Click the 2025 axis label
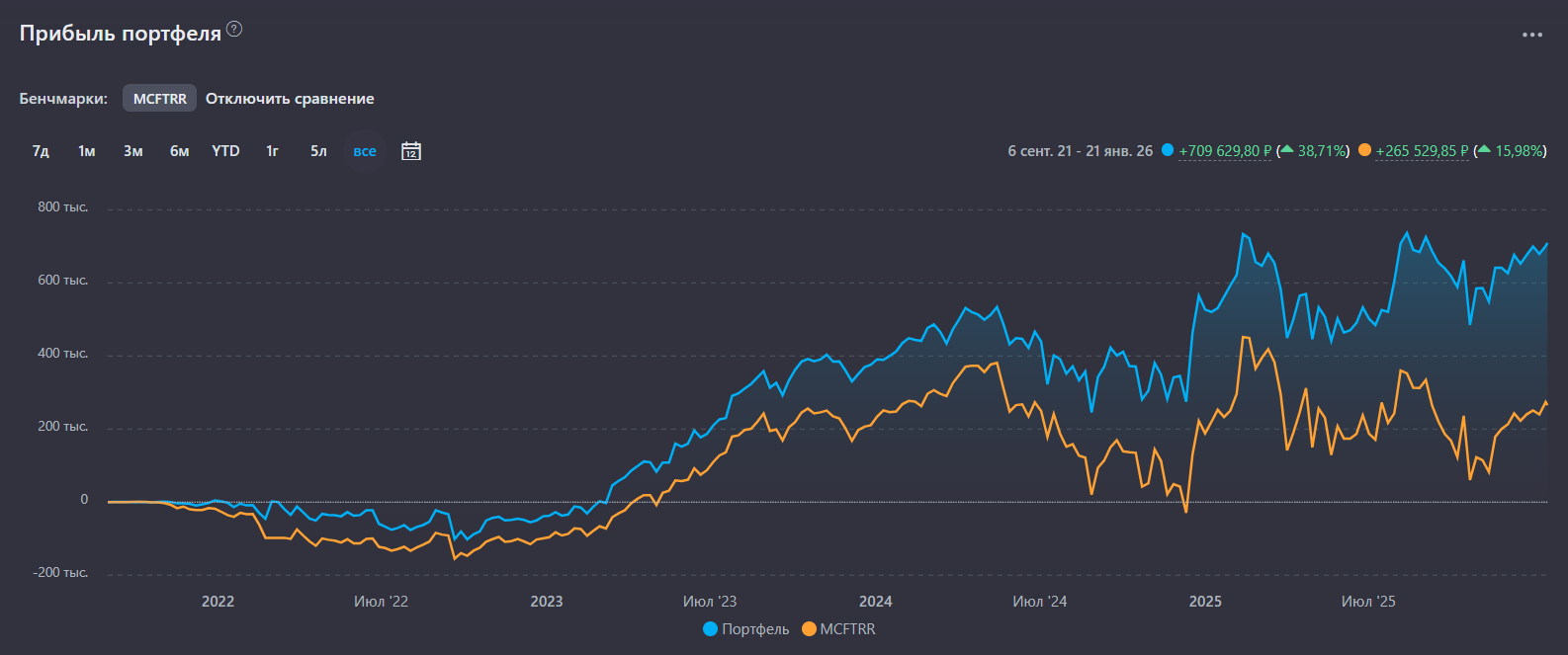 (1205, 602)
